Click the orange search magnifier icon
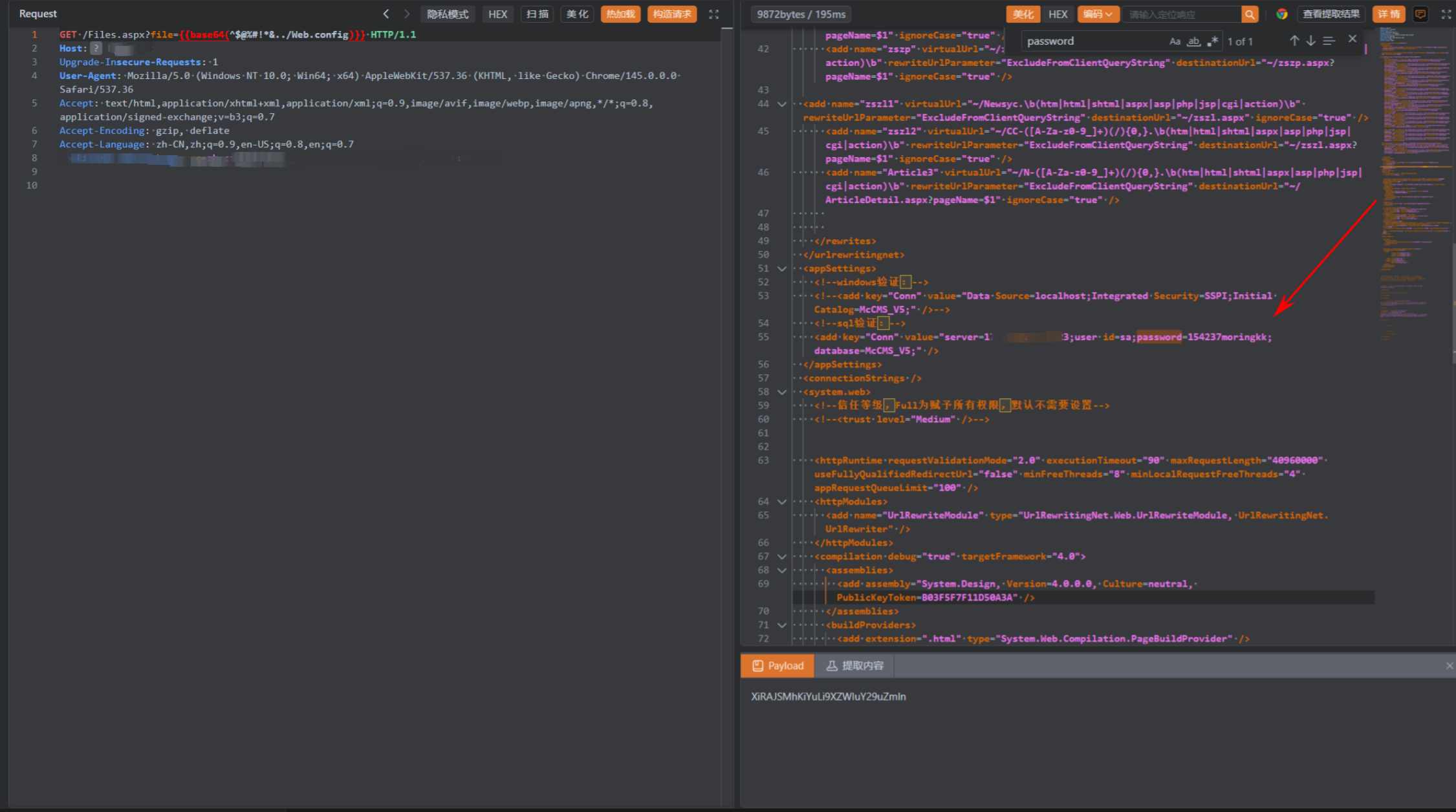1456x812 pixels. (1250, 14)
